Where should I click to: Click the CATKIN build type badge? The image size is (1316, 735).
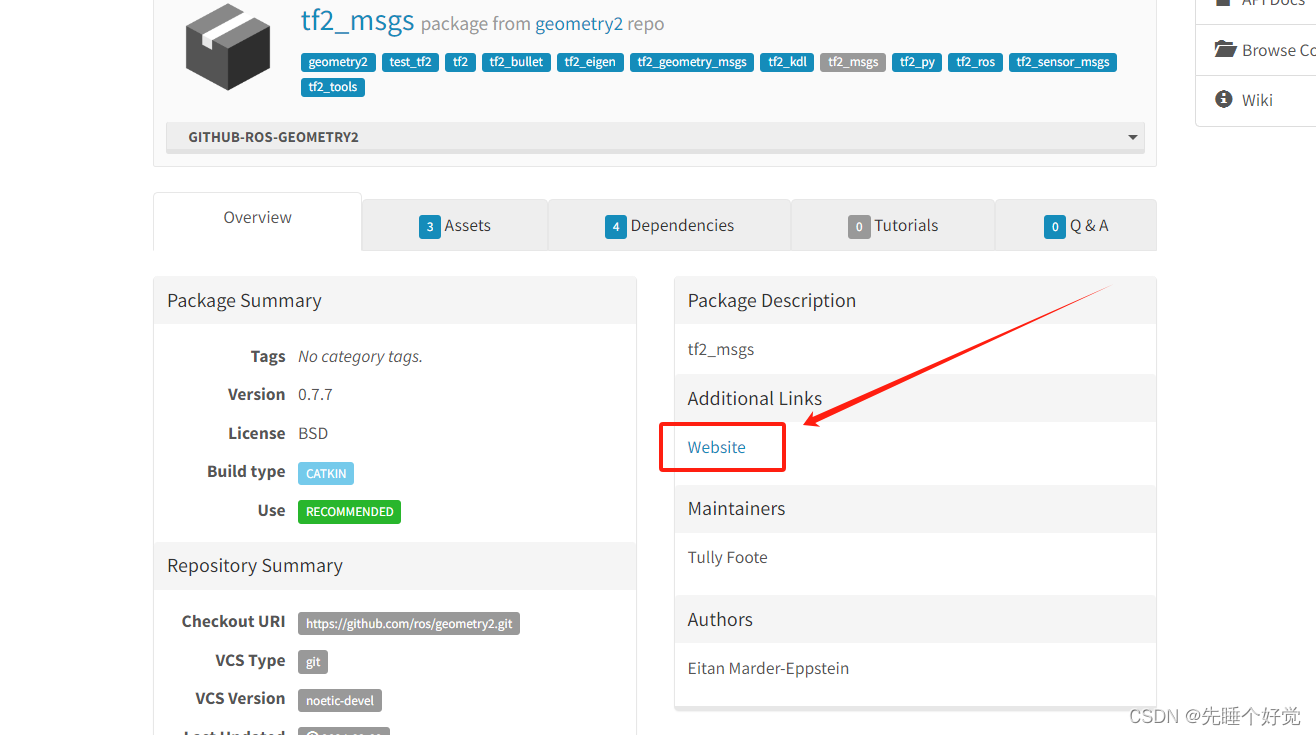pos(326,473)
